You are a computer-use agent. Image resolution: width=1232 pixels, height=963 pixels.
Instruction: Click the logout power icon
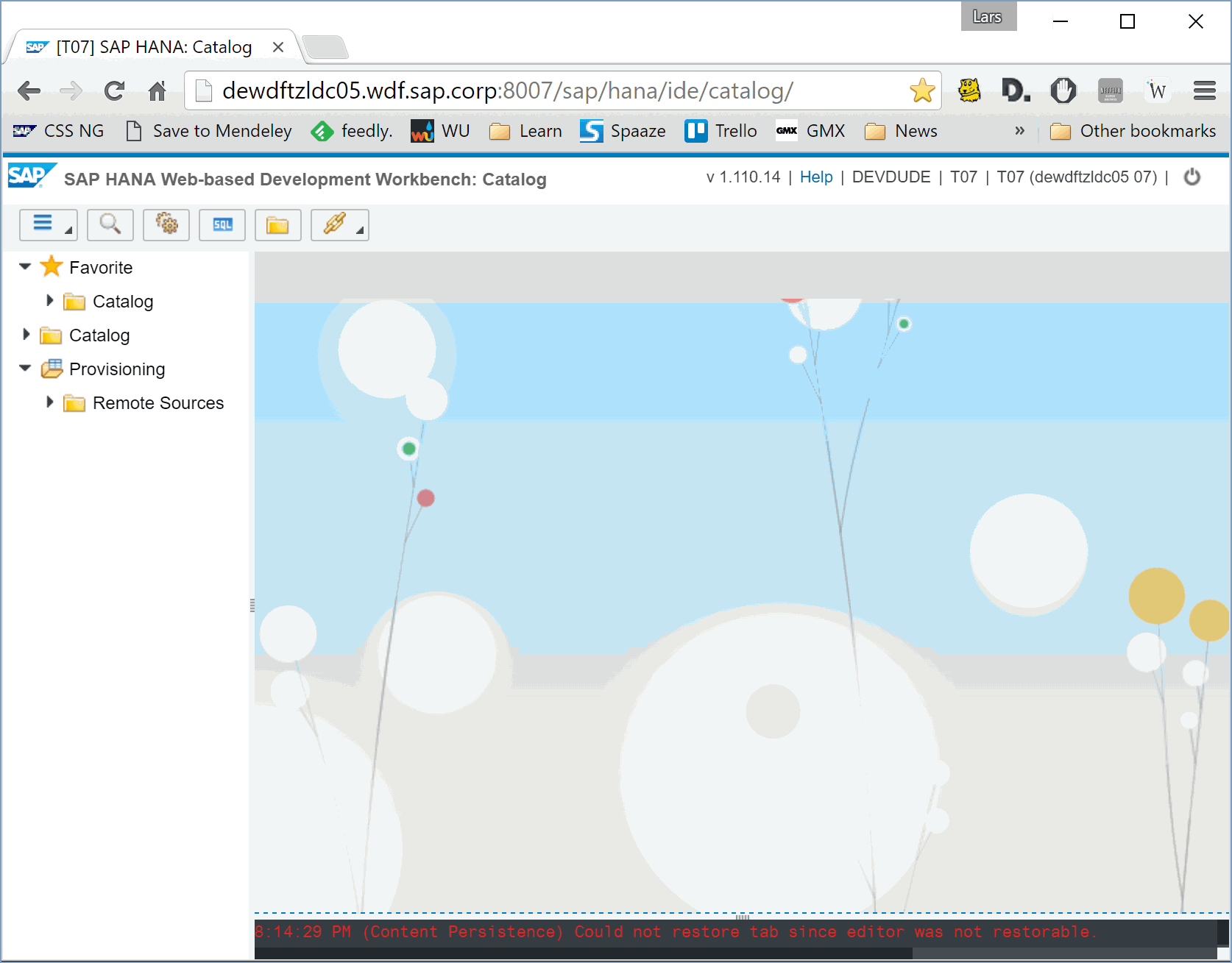(x=1192, y=177)
